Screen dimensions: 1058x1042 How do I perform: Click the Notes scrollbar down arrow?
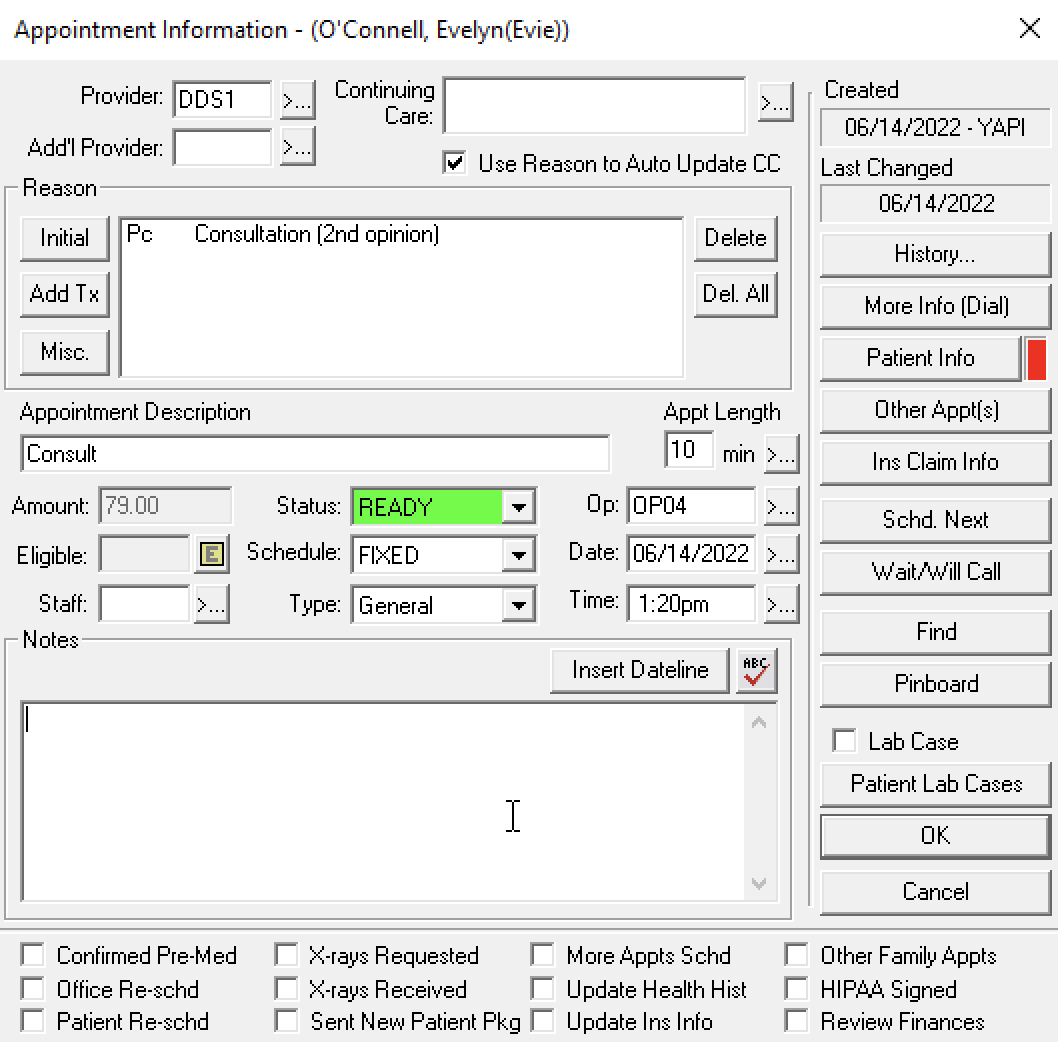coord(760,883)
